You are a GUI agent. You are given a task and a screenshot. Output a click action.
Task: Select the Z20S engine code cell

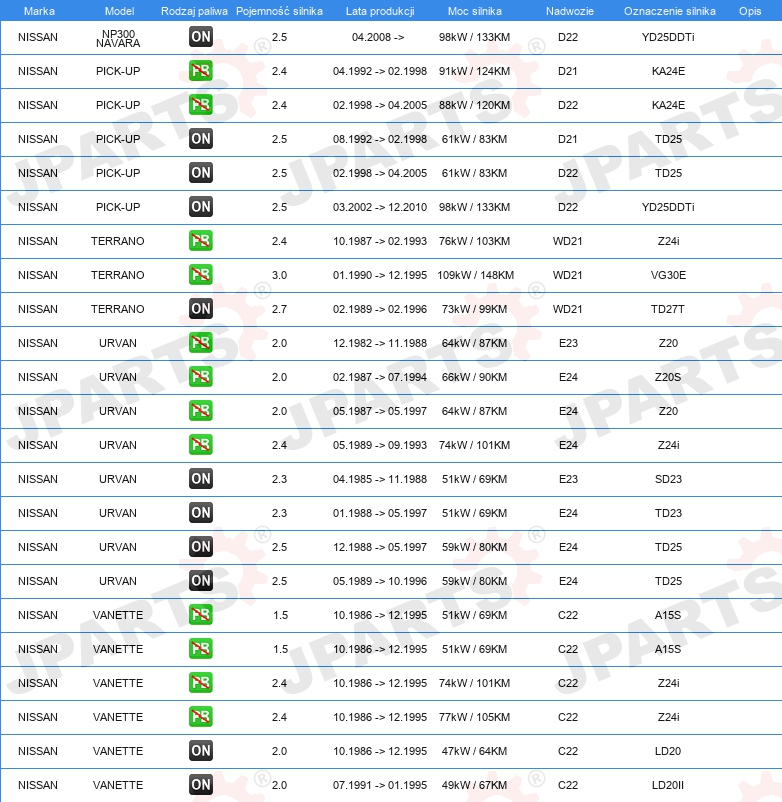tap(668, 377)
